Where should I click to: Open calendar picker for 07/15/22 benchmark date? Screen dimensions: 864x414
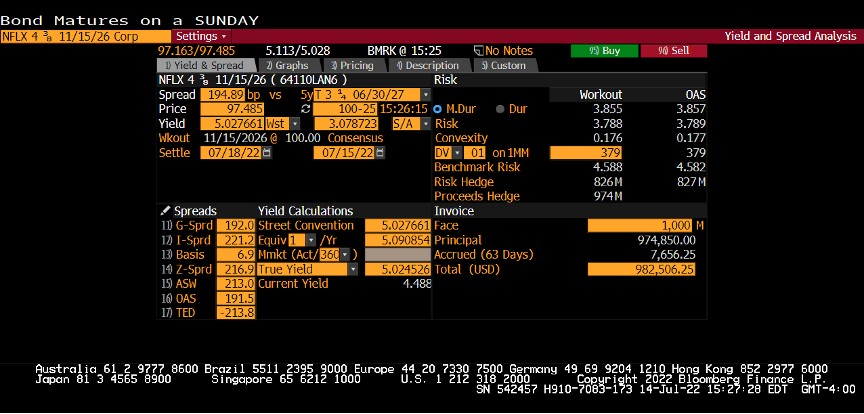(x=380, y=153)
